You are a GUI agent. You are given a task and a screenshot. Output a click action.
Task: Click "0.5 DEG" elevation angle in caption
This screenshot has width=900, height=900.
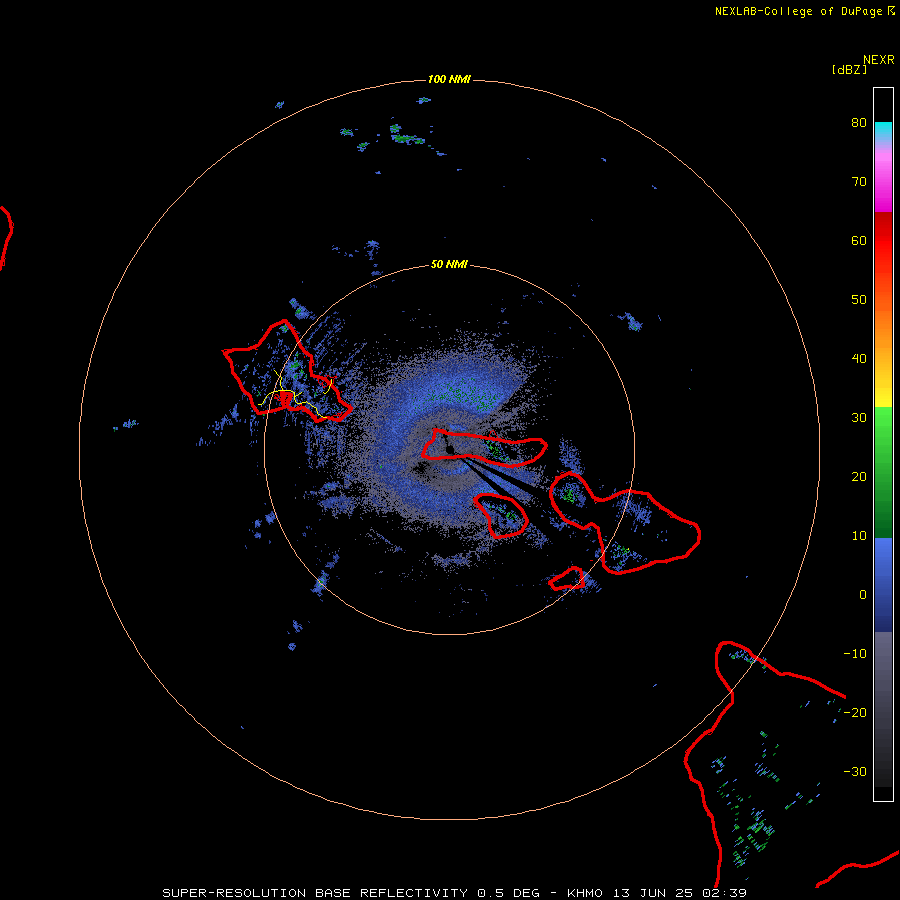click(509, 893)
